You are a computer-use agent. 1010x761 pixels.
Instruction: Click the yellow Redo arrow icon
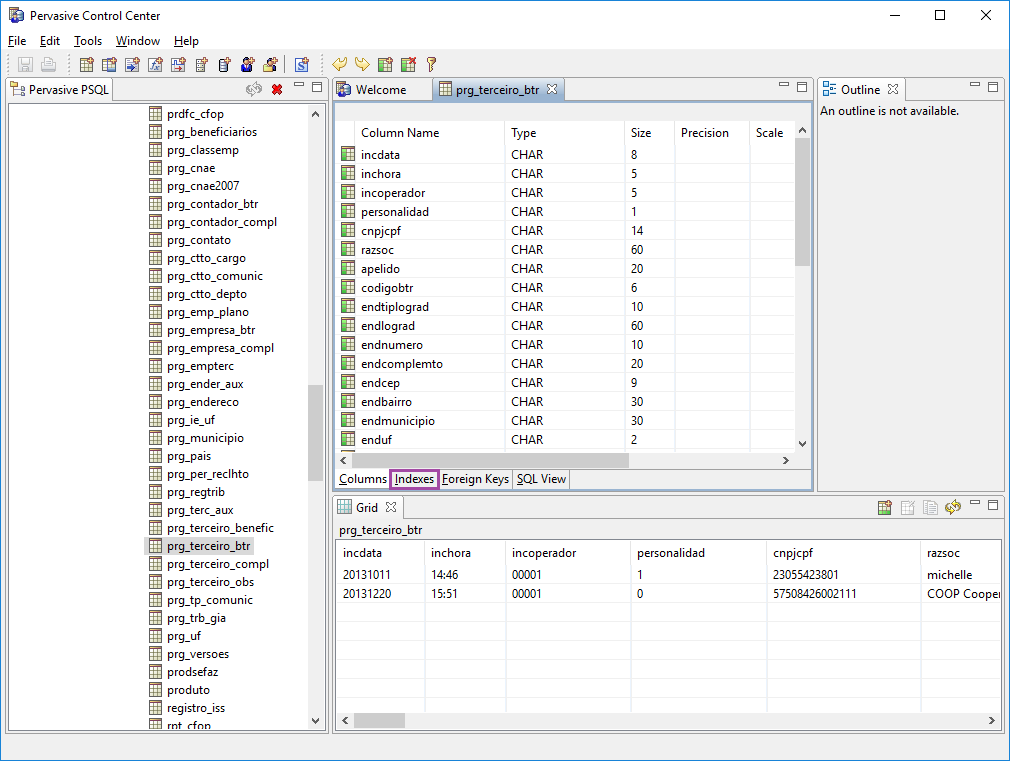363,64
